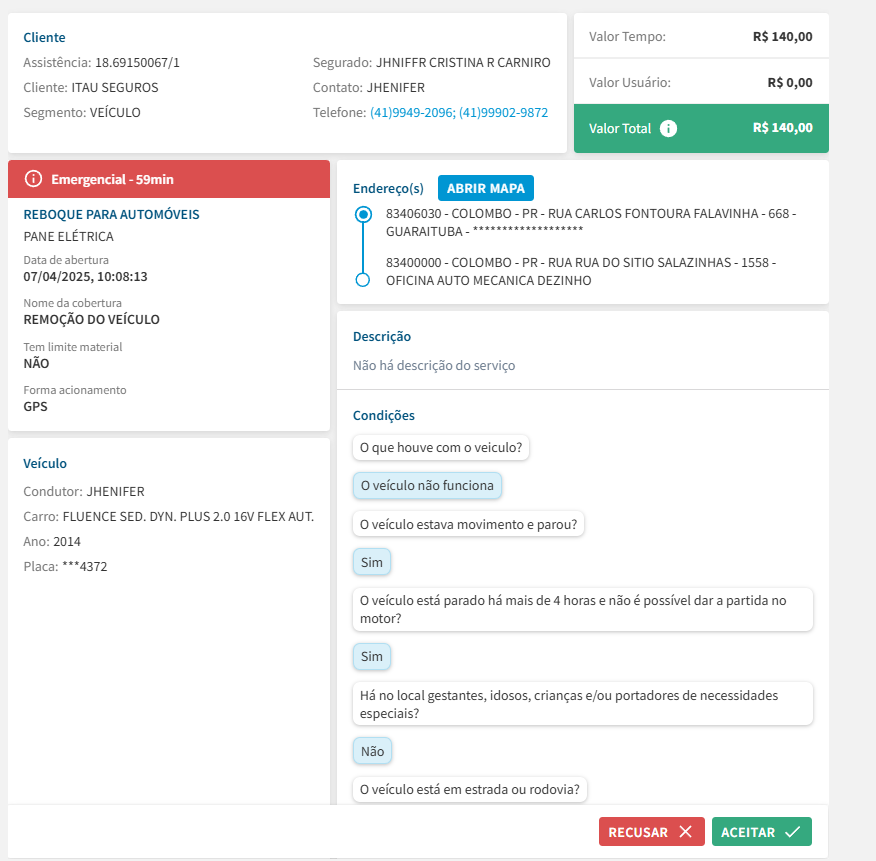Click the 'Não' answer chip
This screenshot has height=861, width=876.
pyautogui.click(x=371, y=751)
